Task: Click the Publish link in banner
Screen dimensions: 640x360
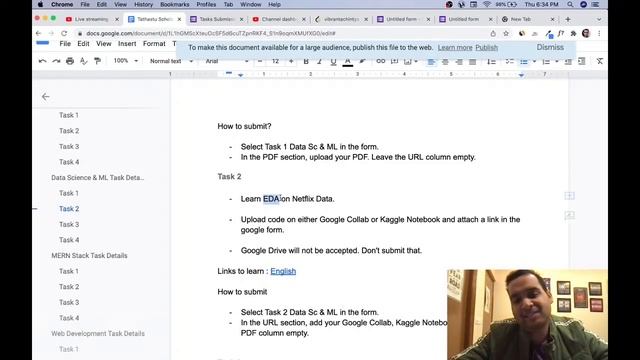Action: (x=487, y=48)
